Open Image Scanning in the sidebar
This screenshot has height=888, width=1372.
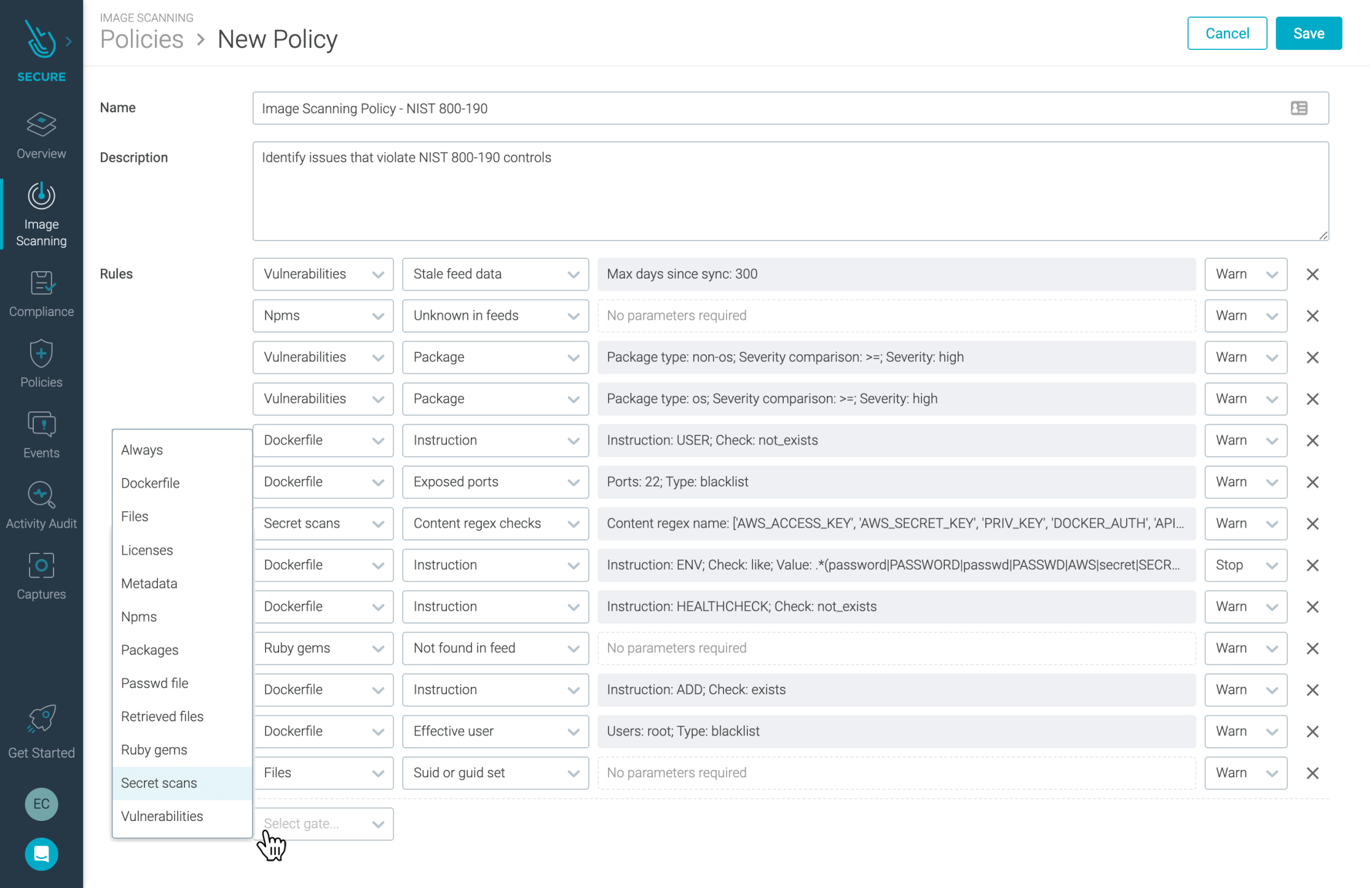coord(41,214)
